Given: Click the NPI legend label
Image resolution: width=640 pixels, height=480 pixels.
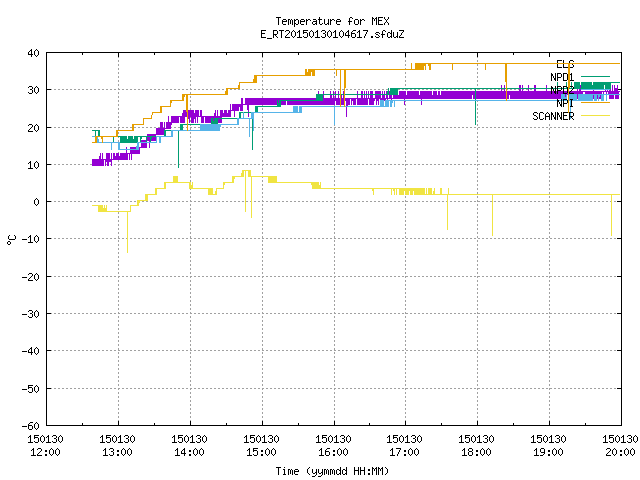Looking at the screenshot, I should point(565,103).
